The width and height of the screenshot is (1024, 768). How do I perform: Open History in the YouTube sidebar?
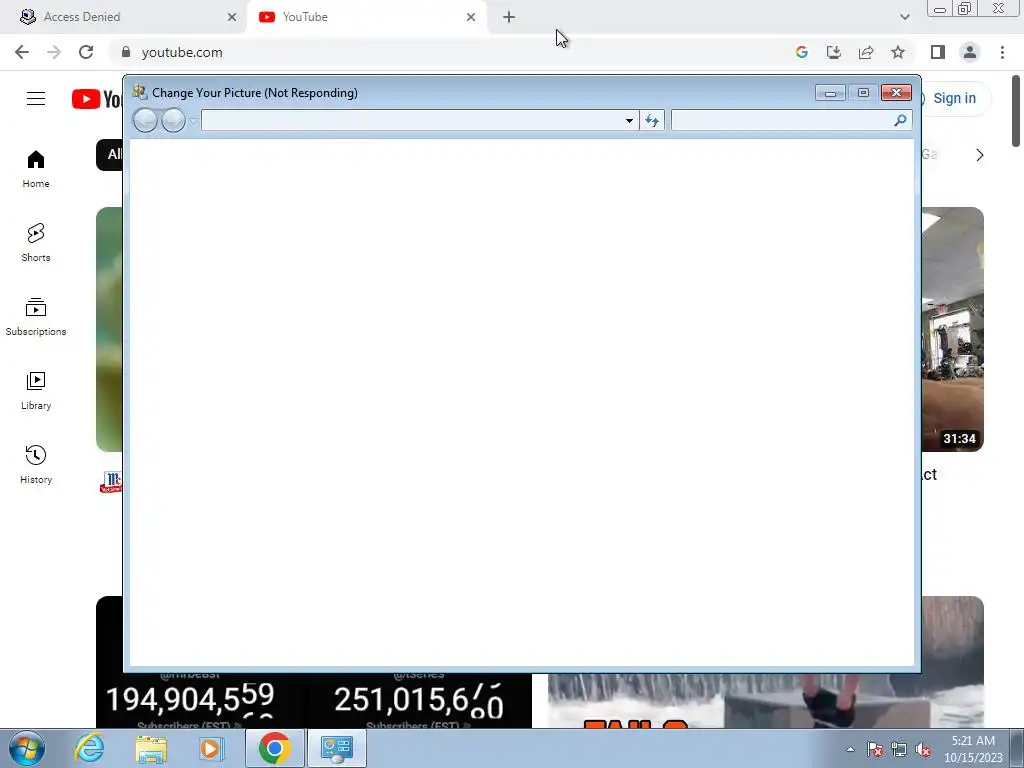pos(36,464)
